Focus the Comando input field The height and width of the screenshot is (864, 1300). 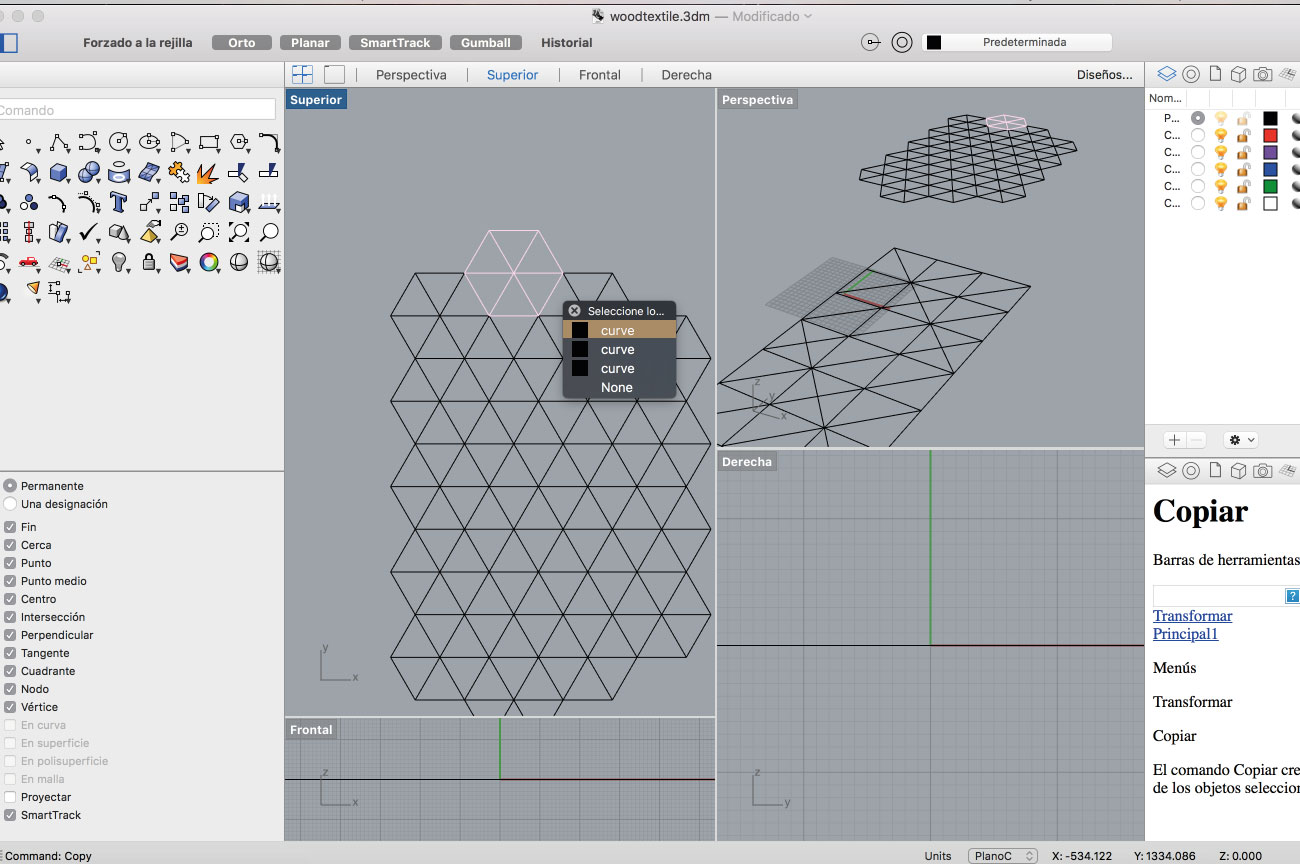[x=136, y=110]
